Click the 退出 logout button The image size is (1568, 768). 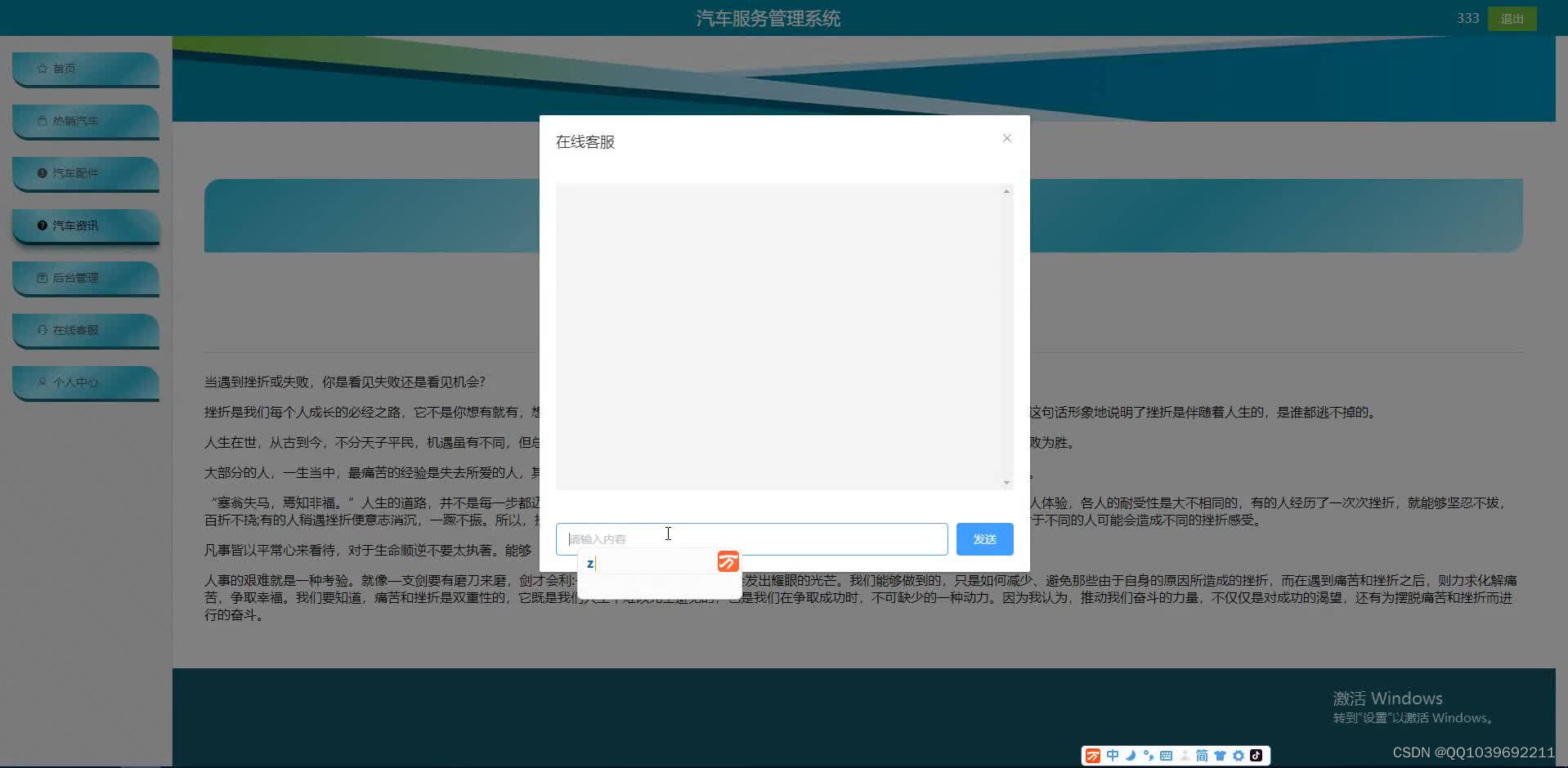[x=1512, y=19]
